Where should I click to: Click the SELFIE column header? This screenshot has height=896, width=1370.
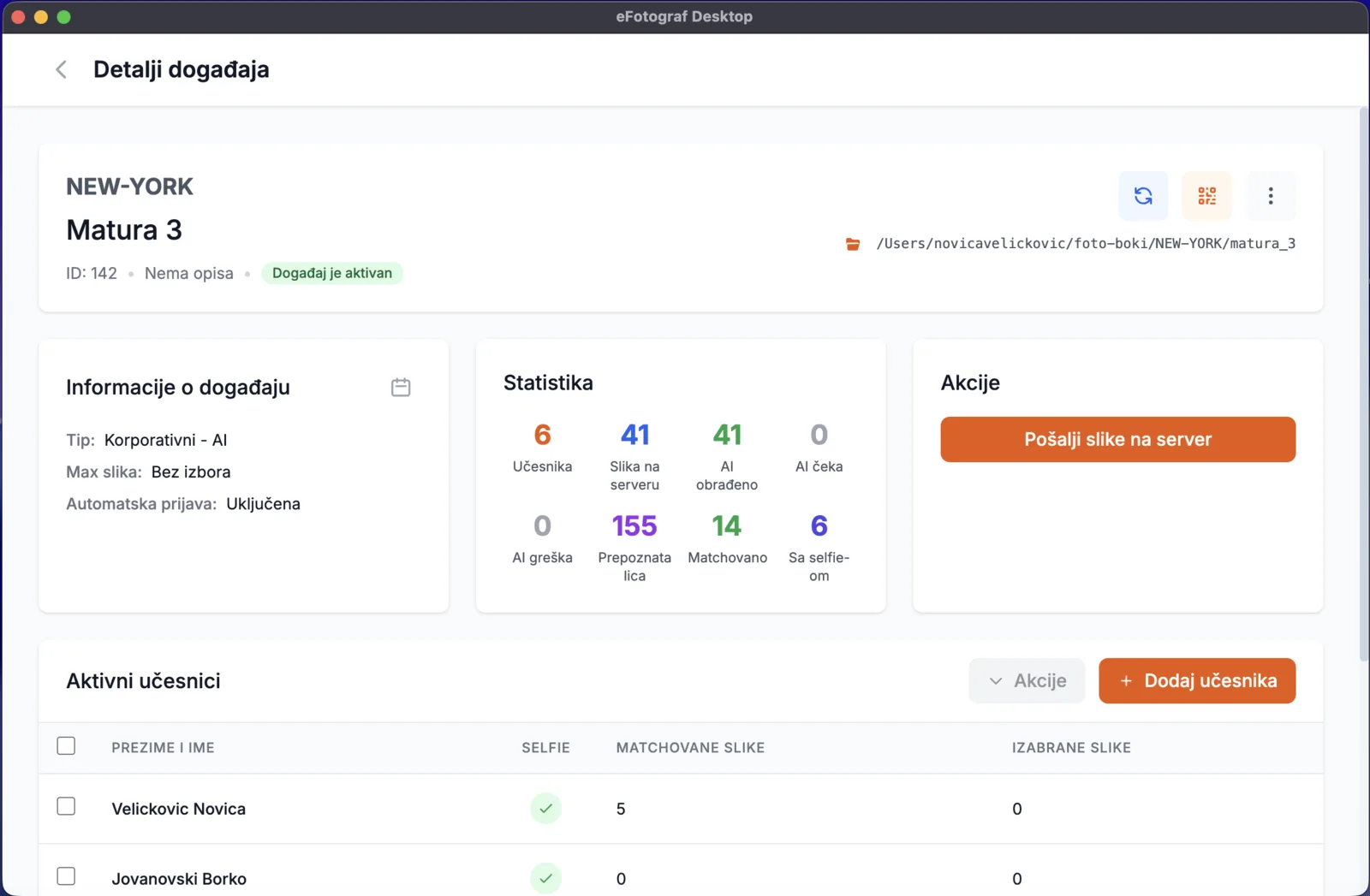pyautogui.click(x=545, y=748)
